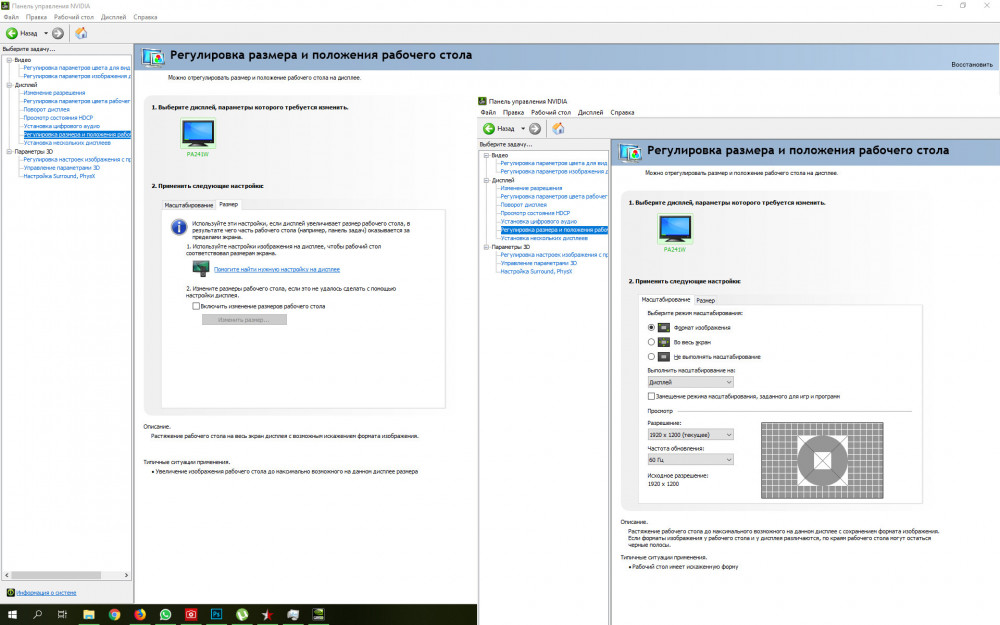Open the resolution 1920 x 1200 dropdown
The image size is (1000, 625).
coord(690,434)
